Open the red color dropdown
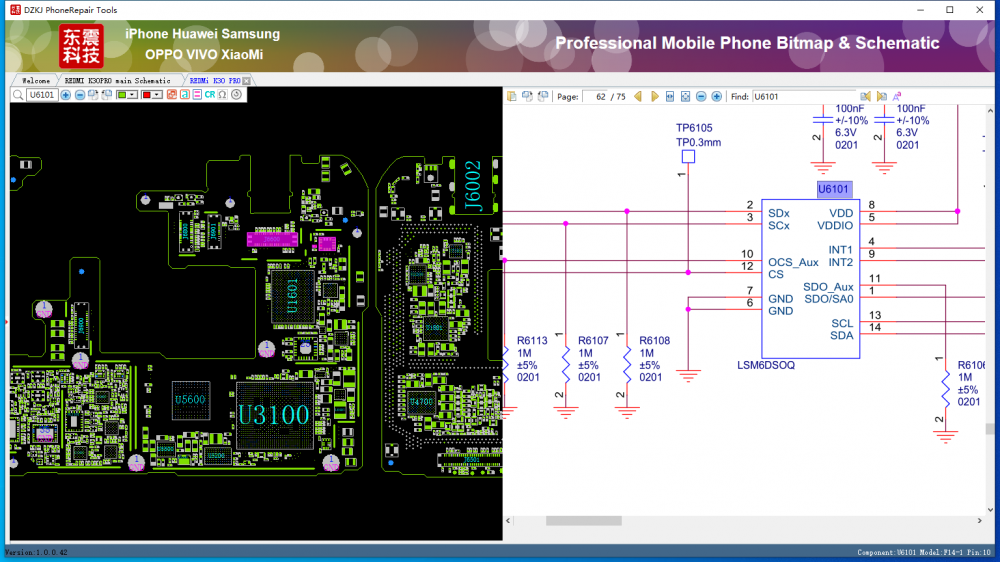The height and width of the screenshot is (562, 1000). (157, 95)
